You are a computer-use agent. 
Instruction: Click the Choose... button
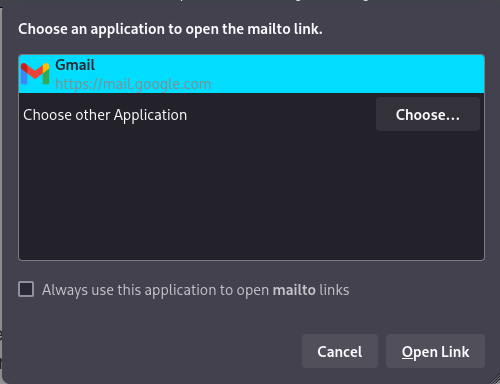point(428,114)
